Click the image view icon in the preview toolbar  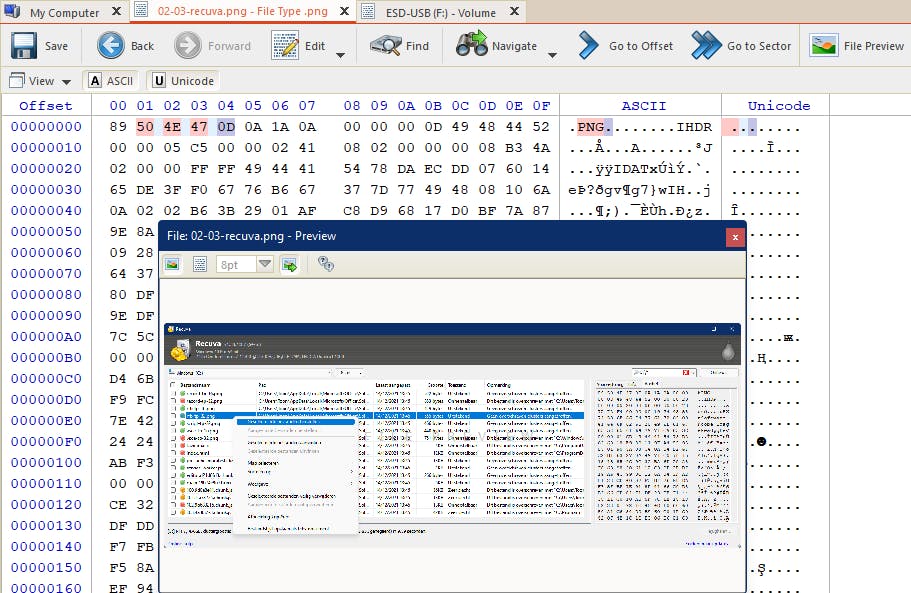tap(172, 264)
